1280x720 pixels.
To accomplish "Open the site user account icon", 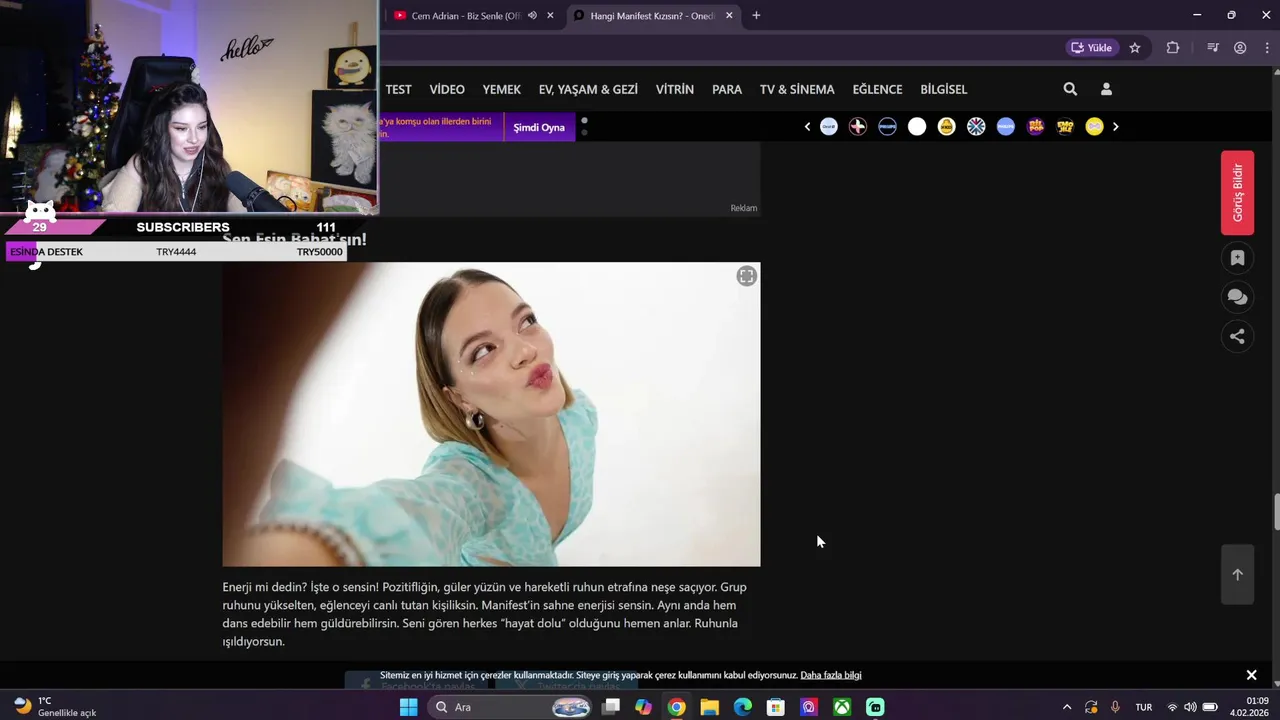I will coord(1106,89).
